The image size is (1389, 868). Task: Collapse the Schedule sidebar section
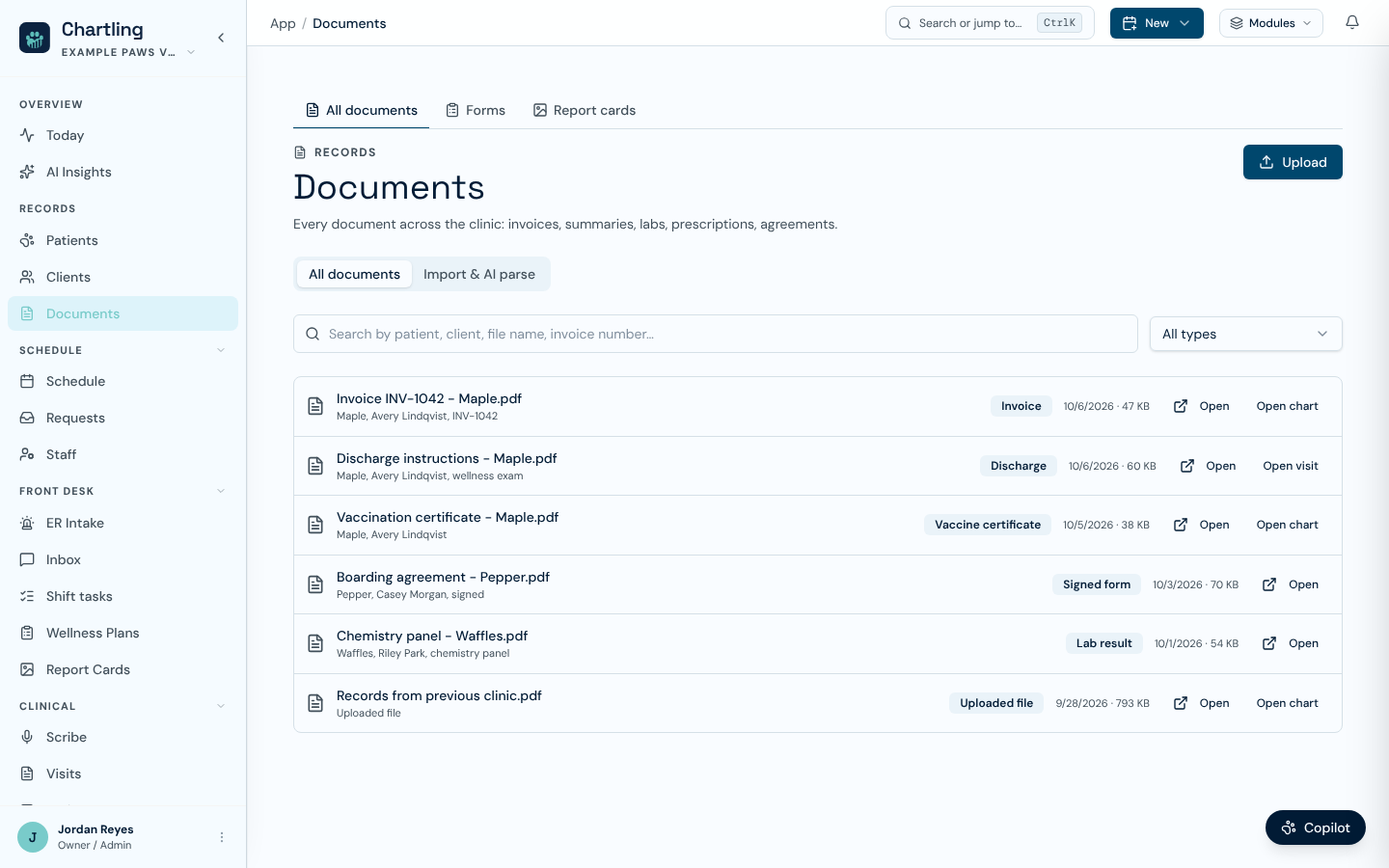click(221, 350)
